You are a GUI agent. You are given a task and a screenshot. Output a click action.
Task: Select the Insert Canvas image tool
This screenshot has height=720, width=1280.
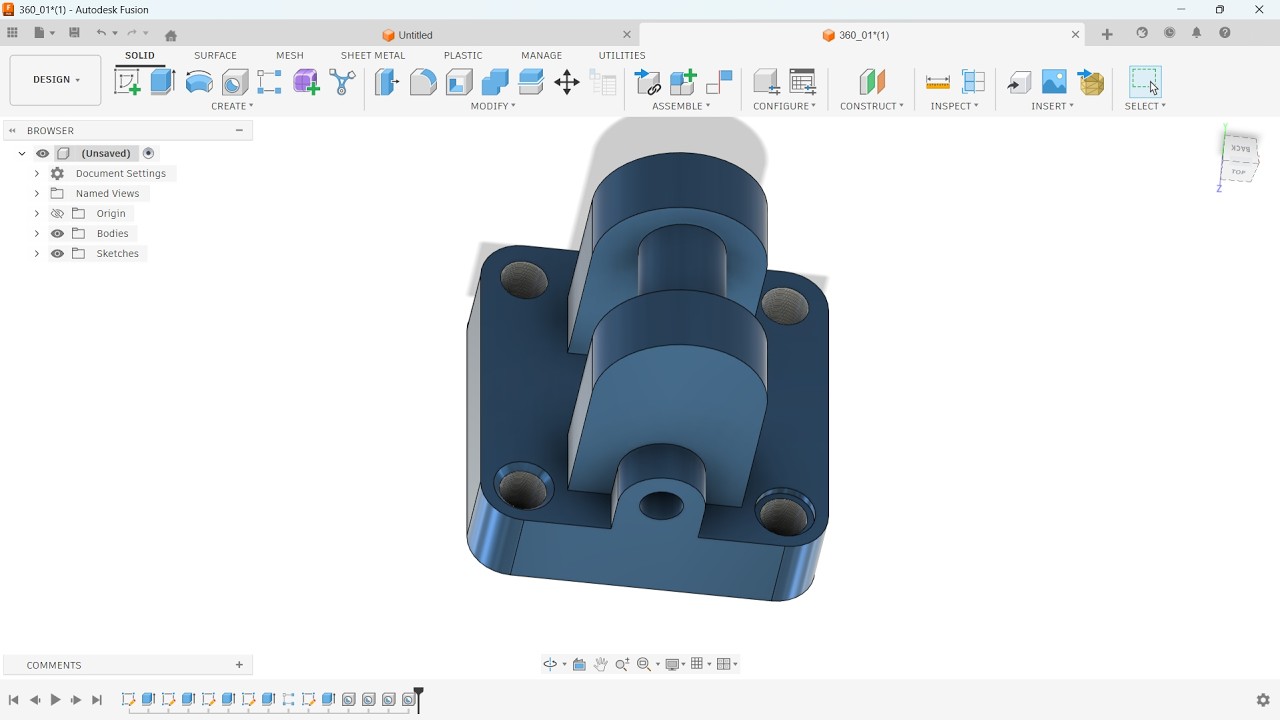click(1054, 82)
